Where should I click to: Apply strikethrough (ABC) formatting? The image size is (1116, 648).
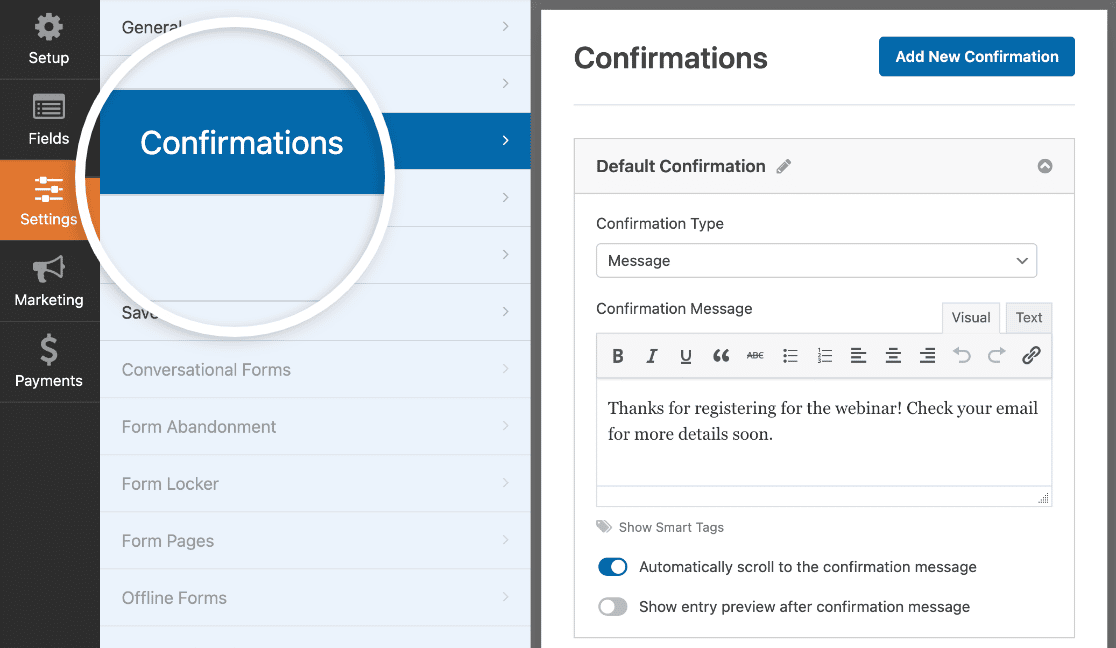pos(755,356)
